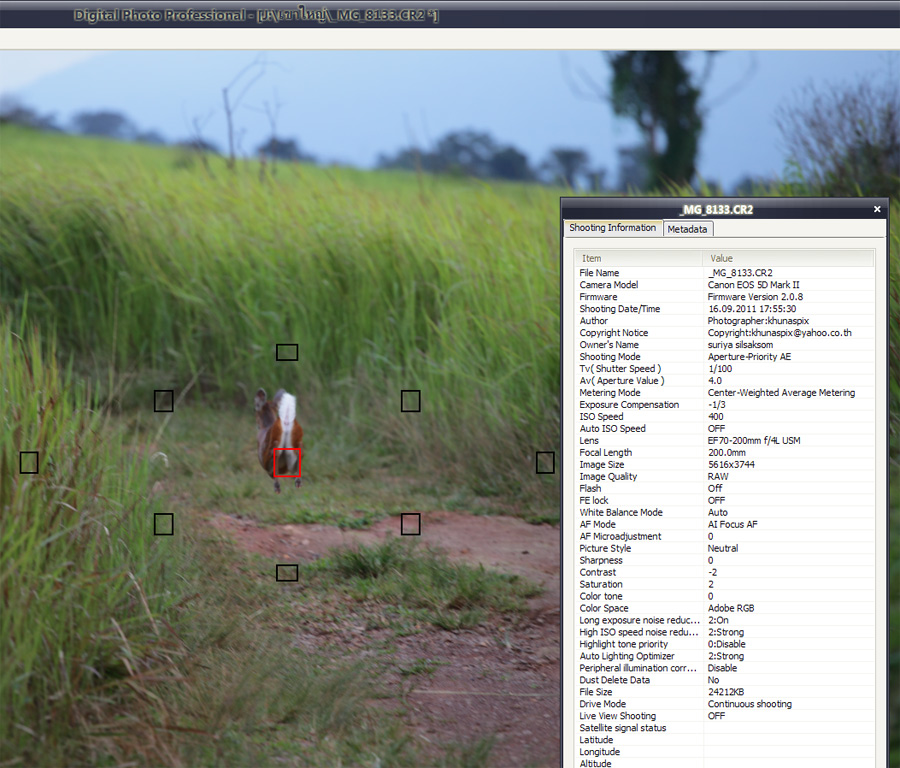This screenshot has height=768, width=900.
Task: Click the red active AF point on the deer
Action: pyautogui.click(x=287, y=462)
